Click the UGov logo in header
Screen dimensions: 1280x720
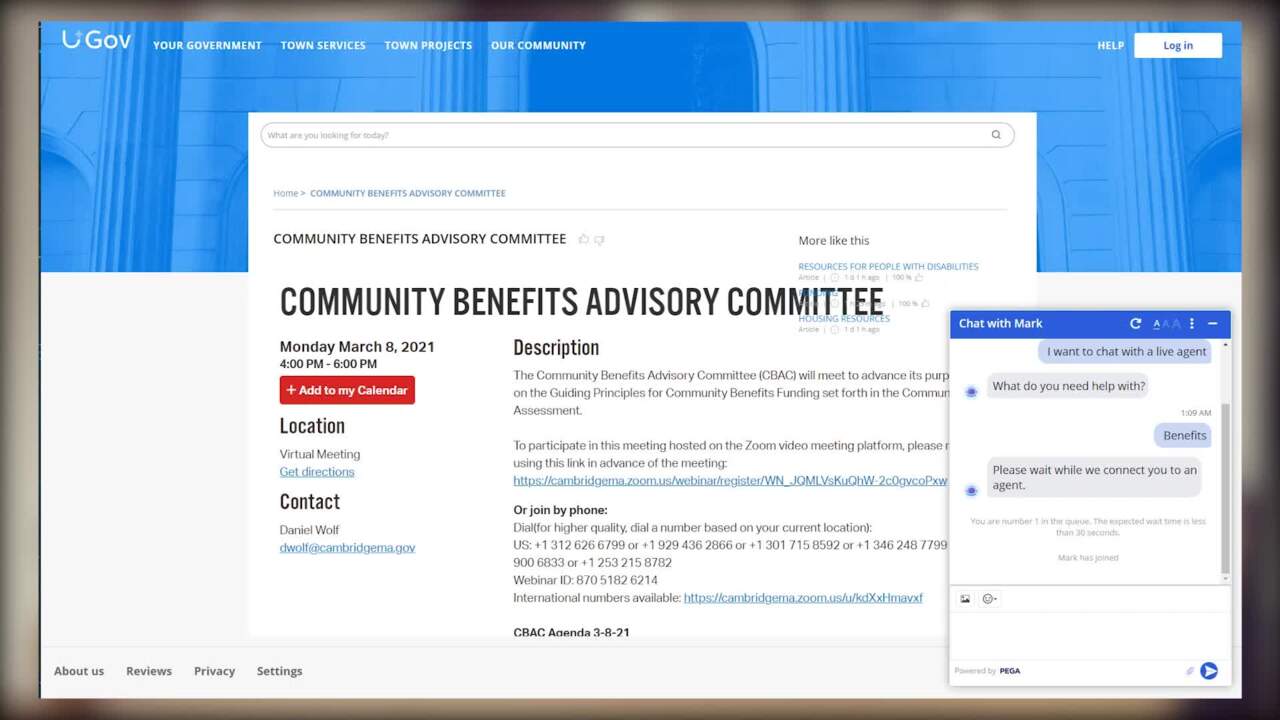[96, 40]
